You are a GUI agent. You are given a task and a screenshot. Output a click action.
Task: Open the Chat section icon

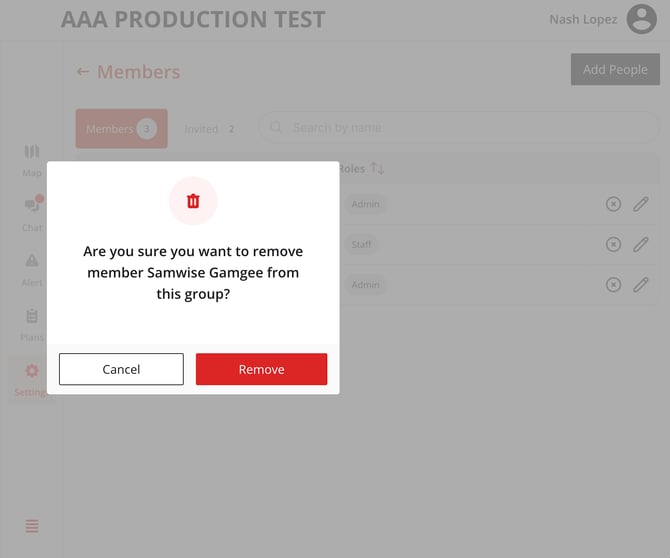32,206
